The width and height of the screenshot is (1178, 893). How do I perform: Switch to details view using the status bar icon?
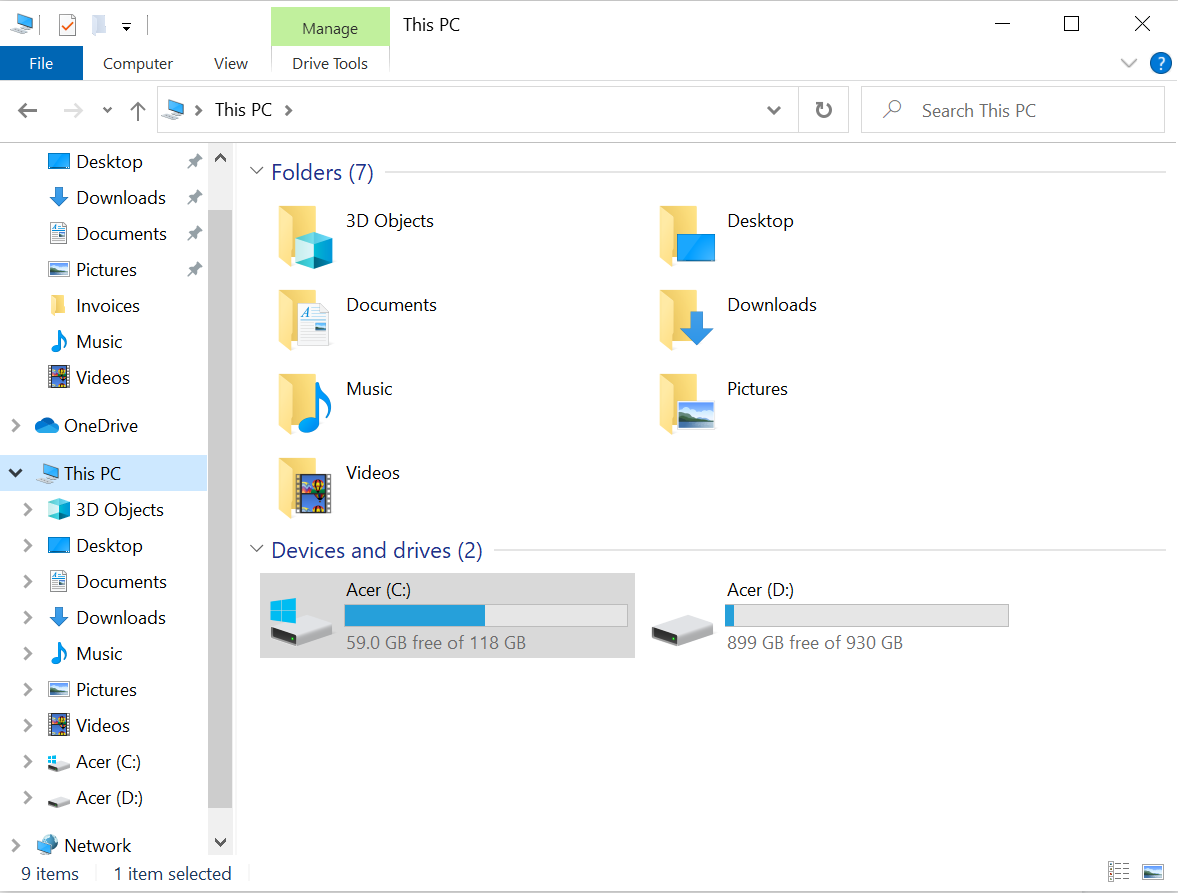(x=1119, y=872)
